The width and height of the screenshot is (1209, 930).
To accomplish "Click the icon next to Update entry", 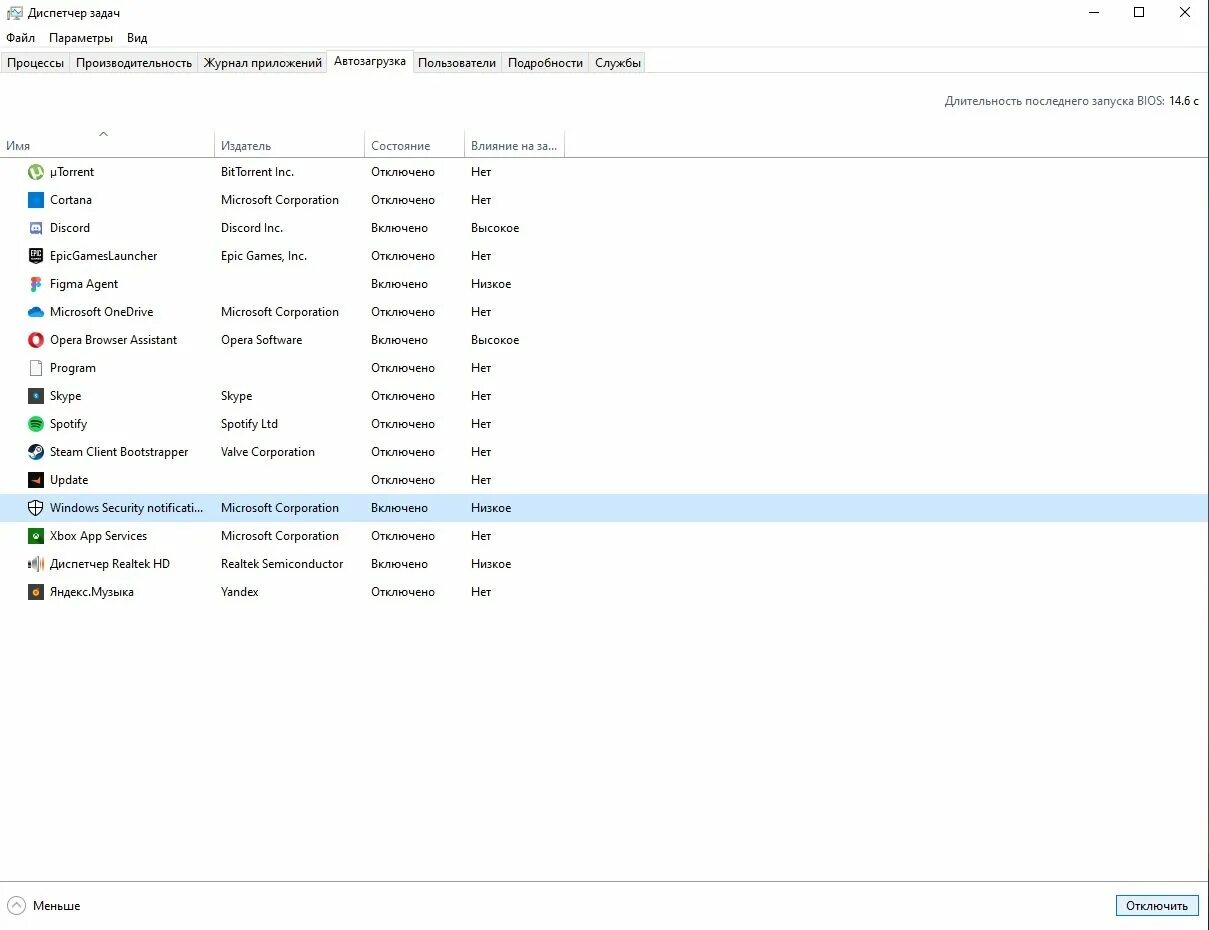I will click(36, 480).
